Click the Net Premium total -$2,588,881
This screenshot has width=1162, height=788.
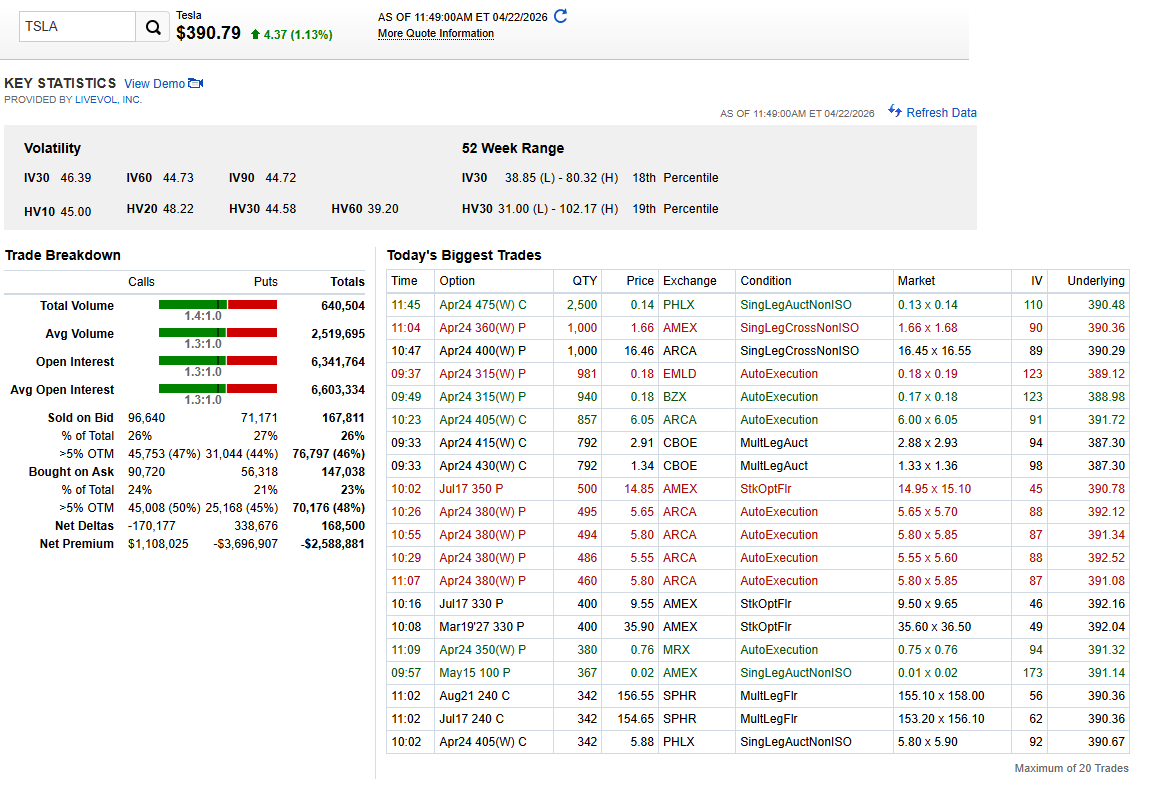[333, 543]
